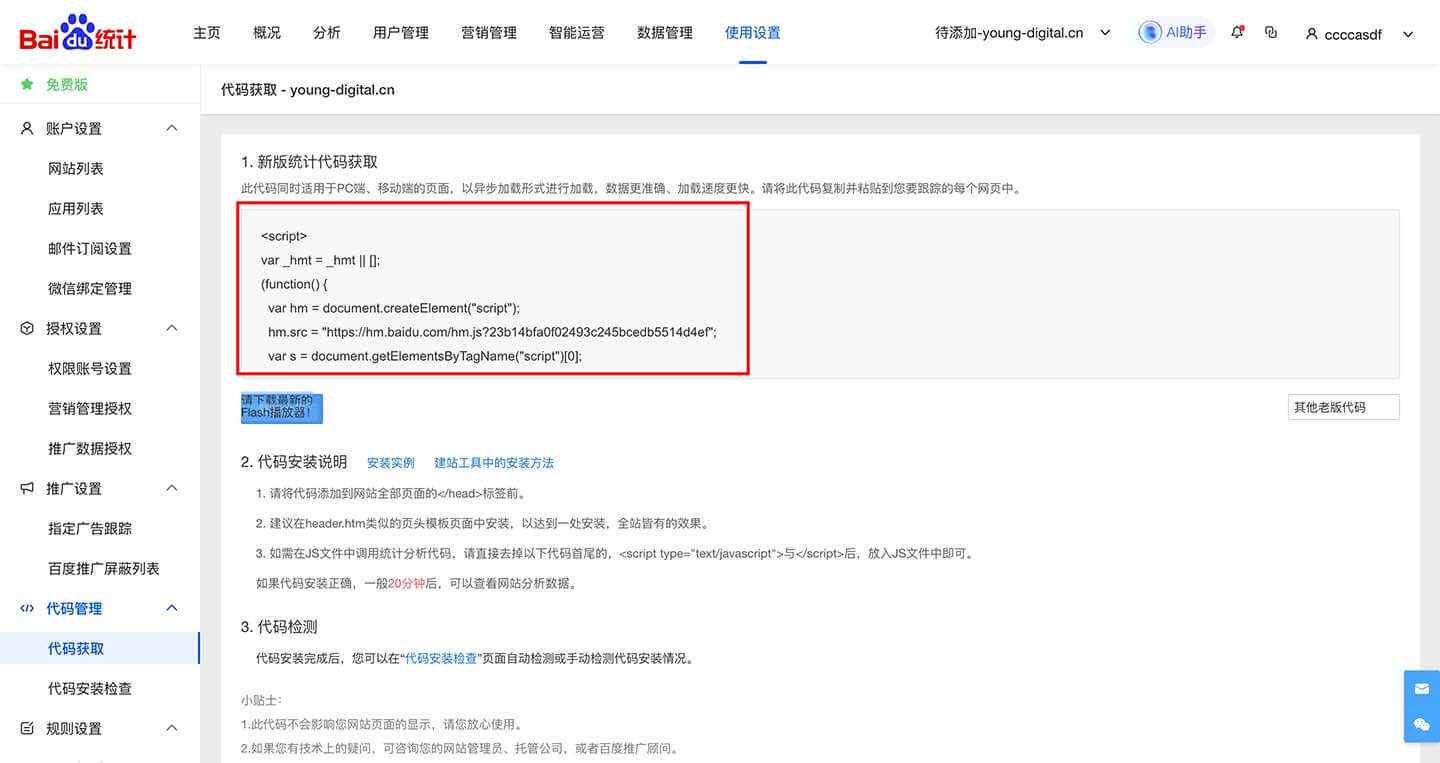The width and height of the screenshot is (1440, 763).
Task: Open the 其他老版代码 dropdown
Action: [1343, 407]
